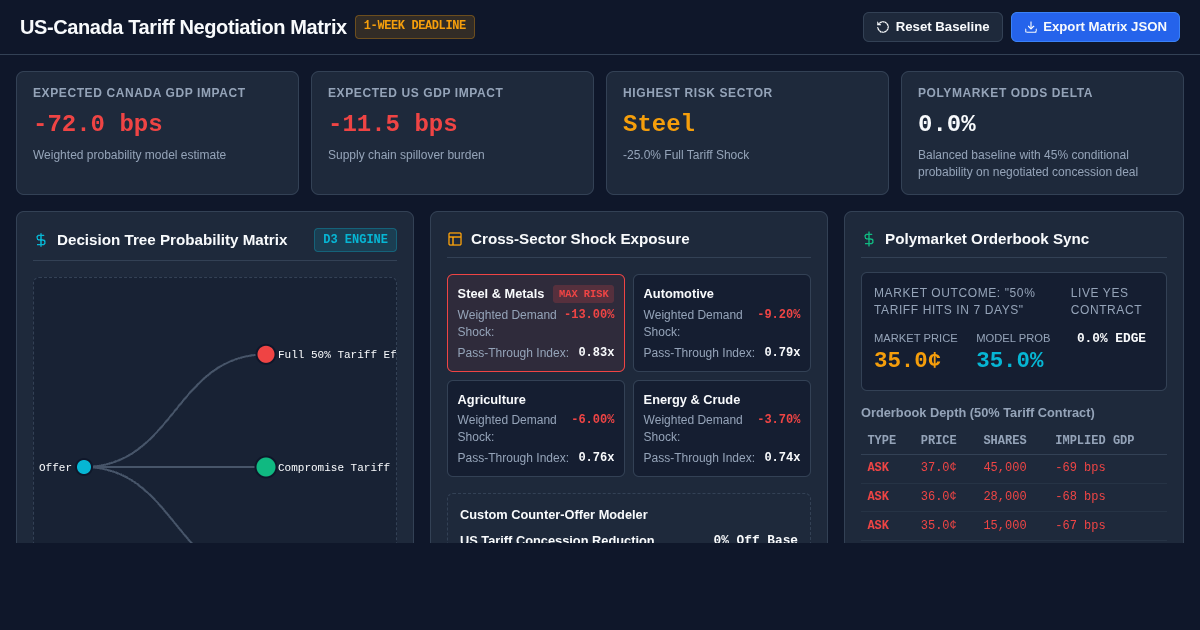Click the Highest Risk Sector card
Image resolution: width=1200 pixels, height=630 pixels.
tap(747, 133)
